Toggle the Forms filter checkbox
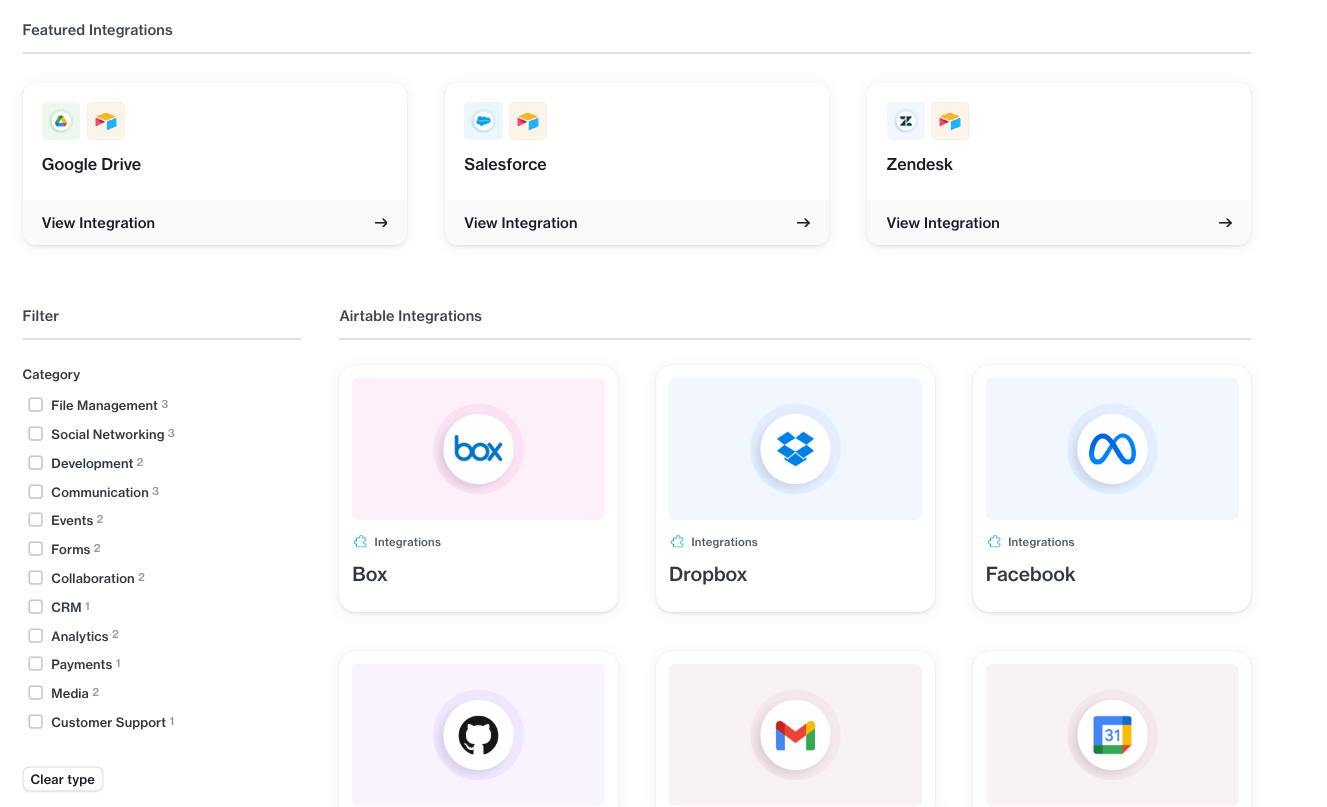Screen dimensions: 1327x807 (x=36, y=549)
